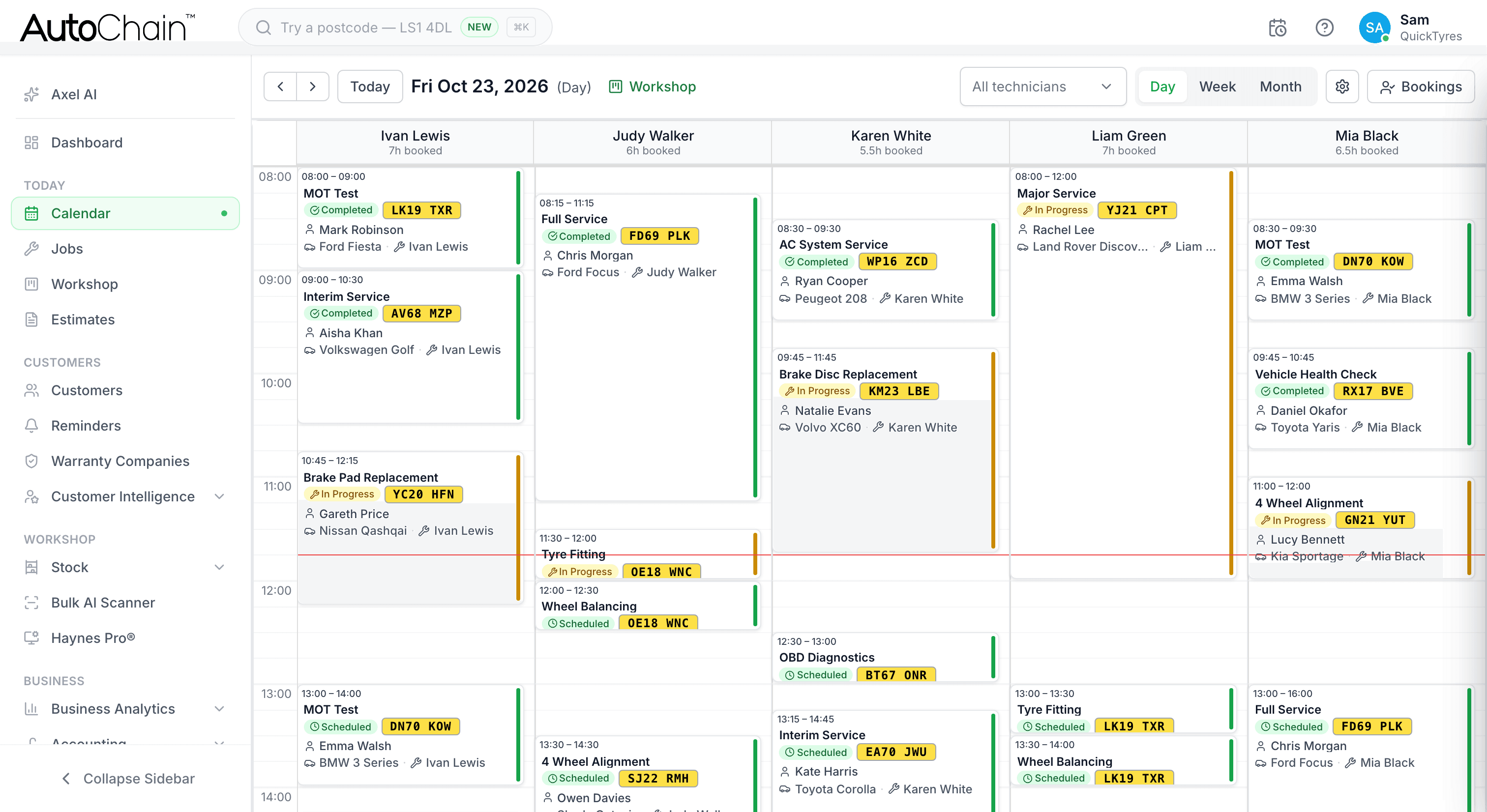Screen dimensions: 1487x812
Task: Click the Customers people icon
Action: point(31,390)
